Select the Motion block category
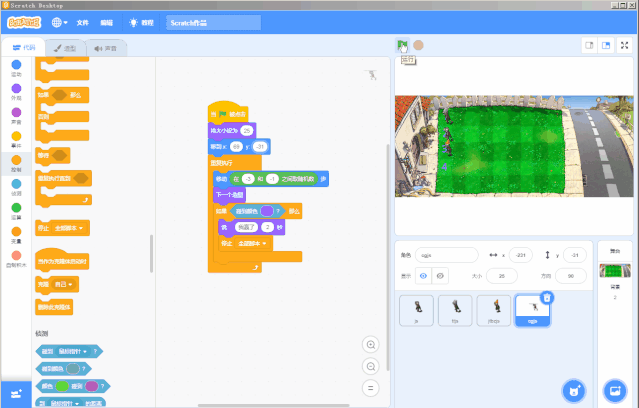Image resolution: width=639 pixels, height=408 pixels. point(16,68)
